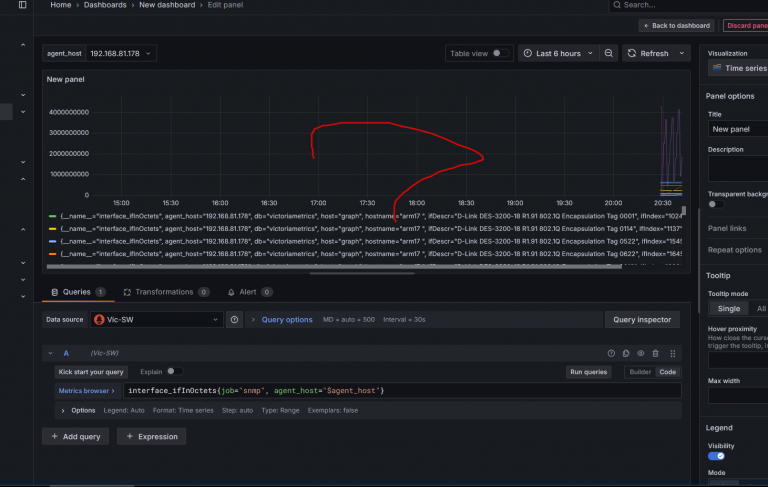Screen dimensions: 768x487
Task: Click blue swatch of Tag 0522 series
Action: pos(52,242)
